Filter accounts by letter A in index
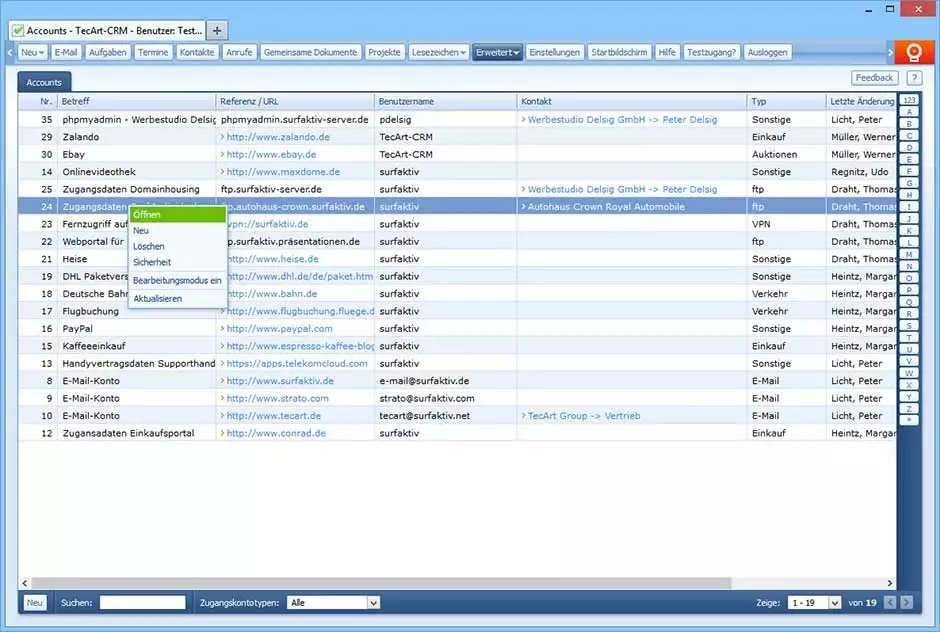The width and height of the screenshot is (940, 632). (x=908, y=112)
